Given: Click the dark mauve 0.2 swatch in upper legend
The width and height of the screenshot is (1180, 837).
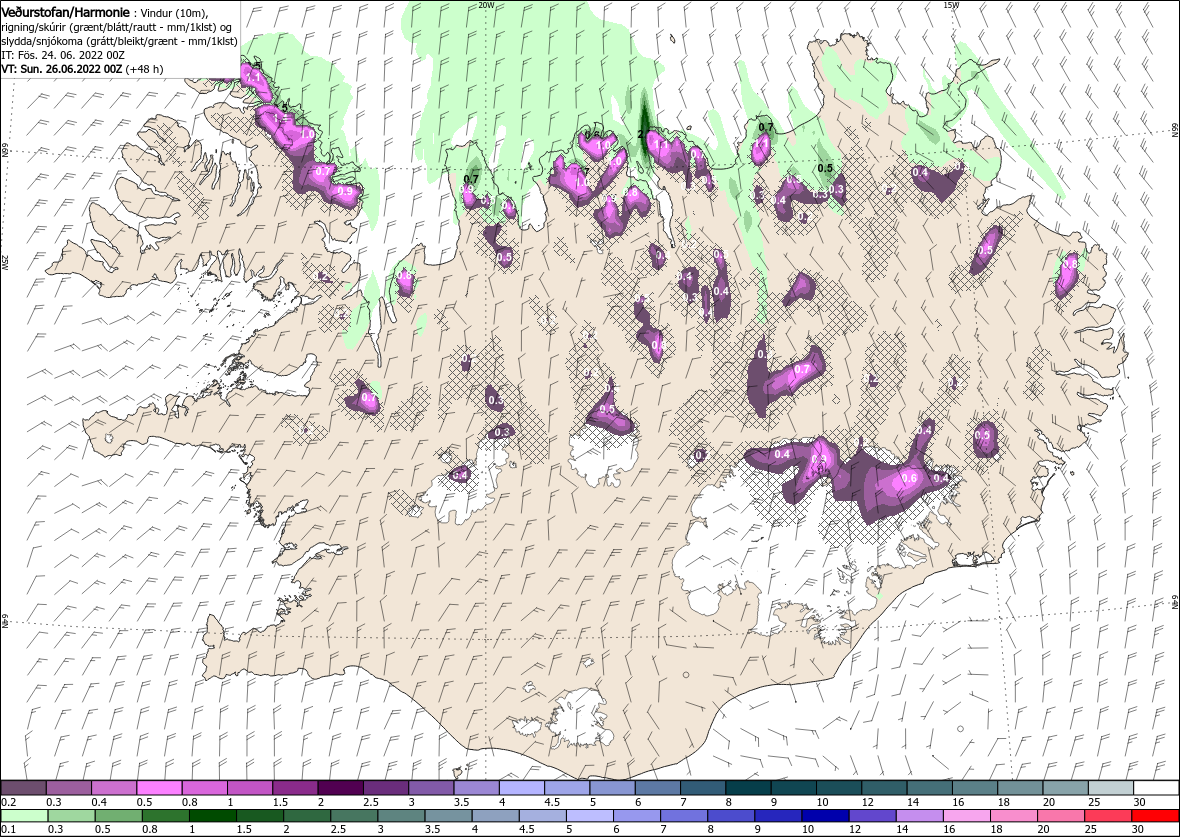Looking at the screenshot, I should pyautogui.click(x=23, y=787).
